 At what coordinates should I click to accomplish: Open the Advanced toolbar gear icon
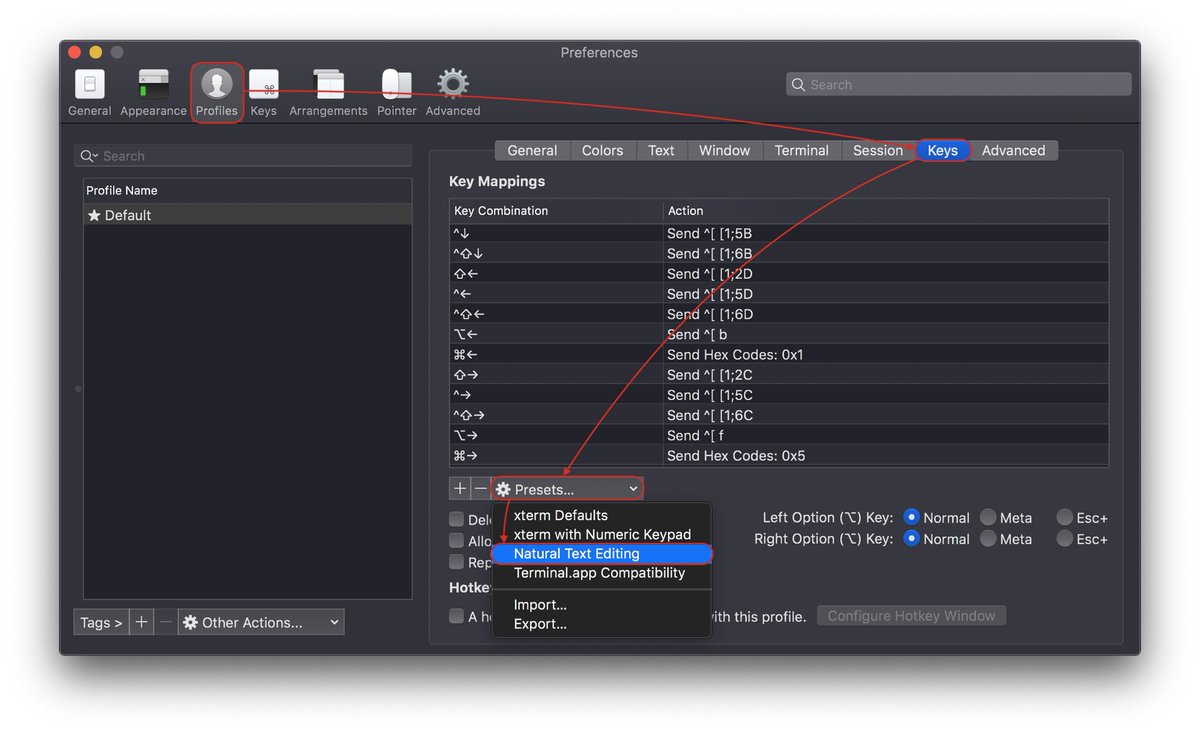pos(453,84)
